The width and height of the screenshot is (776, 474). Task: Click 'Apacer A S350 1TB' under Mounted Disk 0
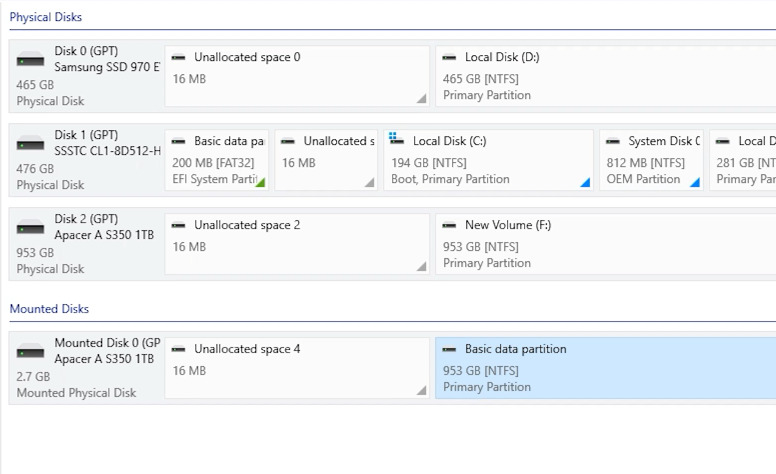pyautogui.click(x=104, y=359)
